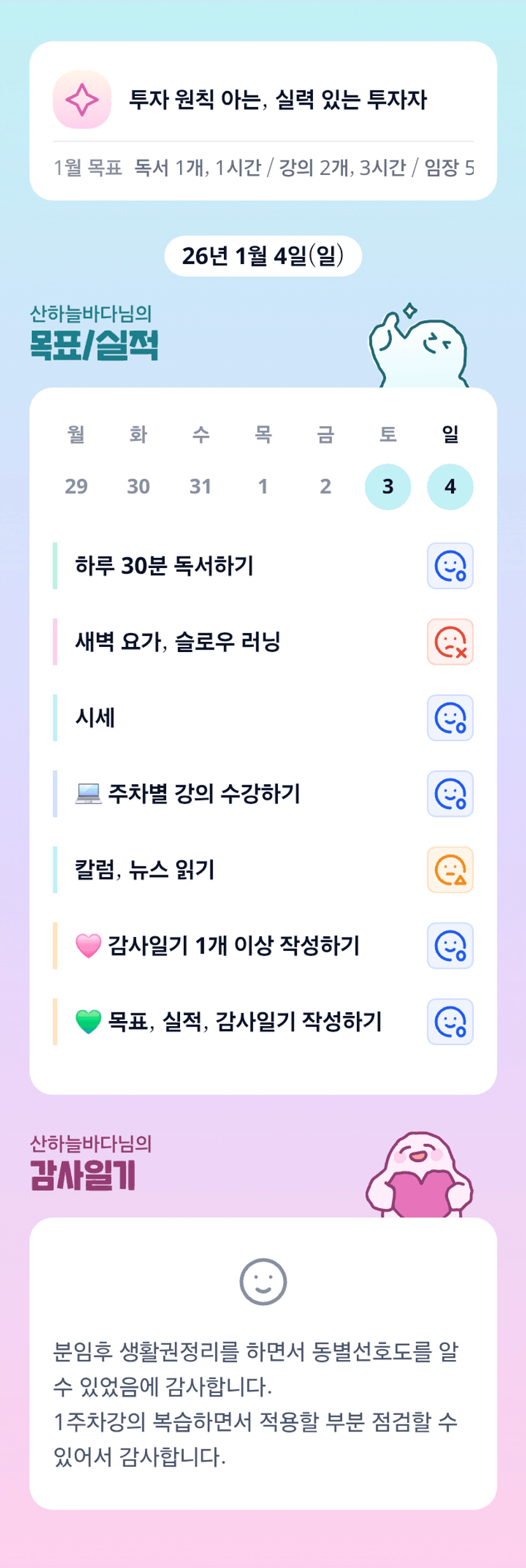The image size is (526, 1568).
Task: Select Monday the 29th in week row
Action: [x=76, y=487]
